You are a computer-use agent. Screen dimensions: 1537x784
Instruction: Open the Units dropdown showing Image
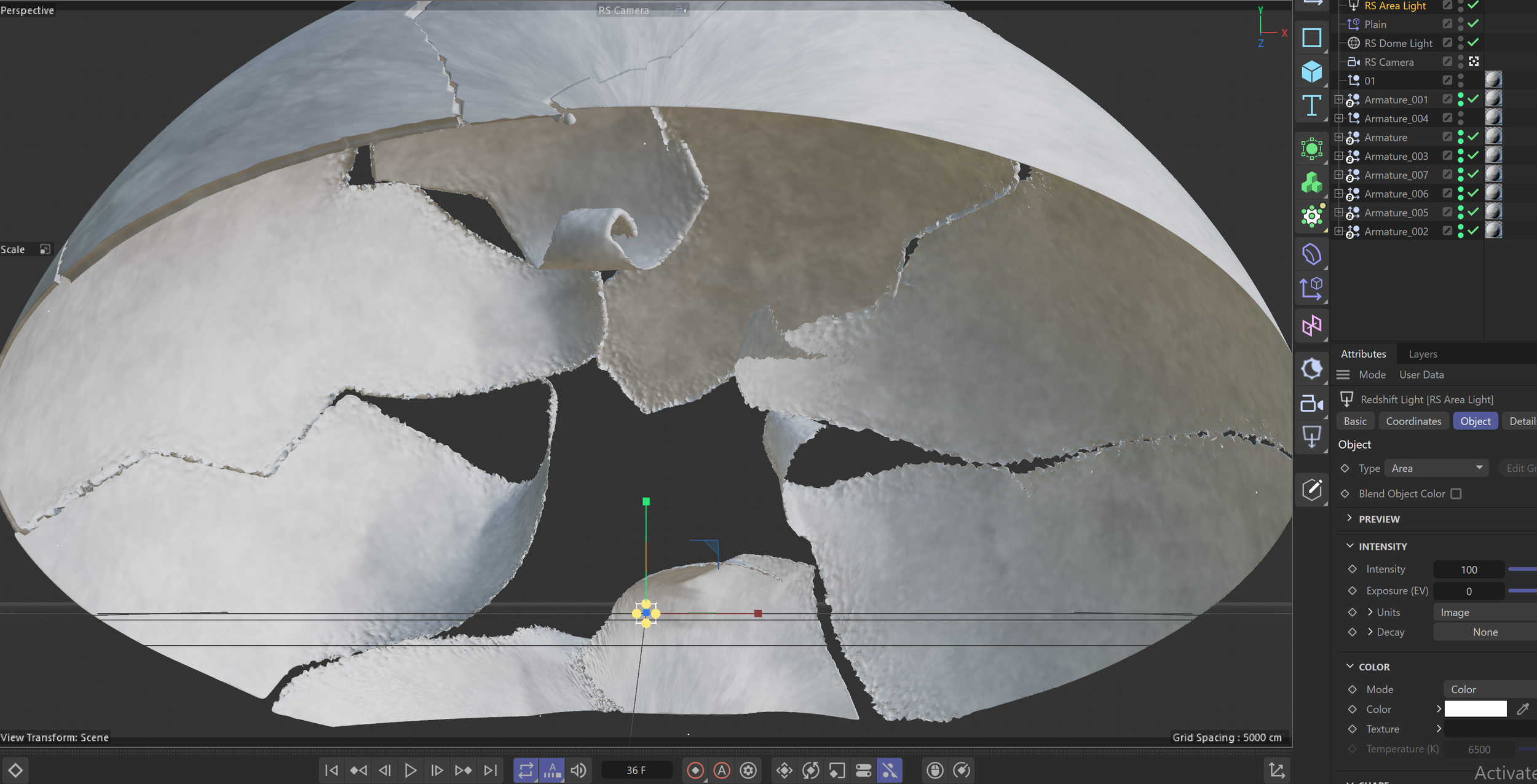pos(1485,613)
